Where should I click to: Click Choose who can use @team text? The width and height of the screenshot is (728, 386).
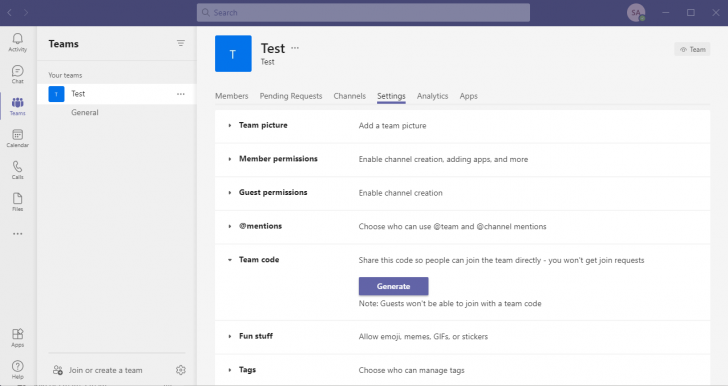pyautogui.click(x=452, y=227)
